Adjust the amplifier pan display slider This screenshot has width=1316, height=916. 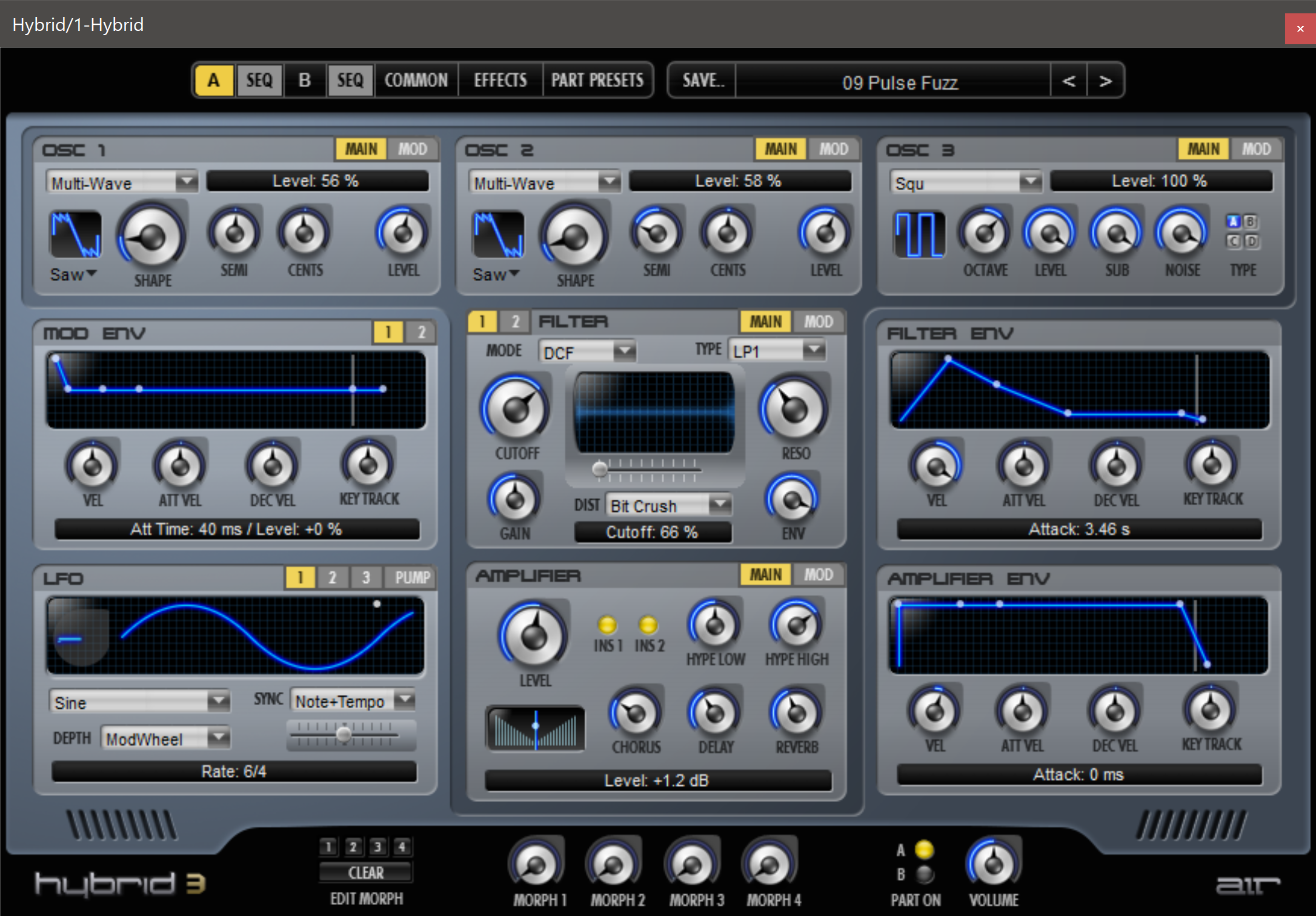click(x=536, y=728)
